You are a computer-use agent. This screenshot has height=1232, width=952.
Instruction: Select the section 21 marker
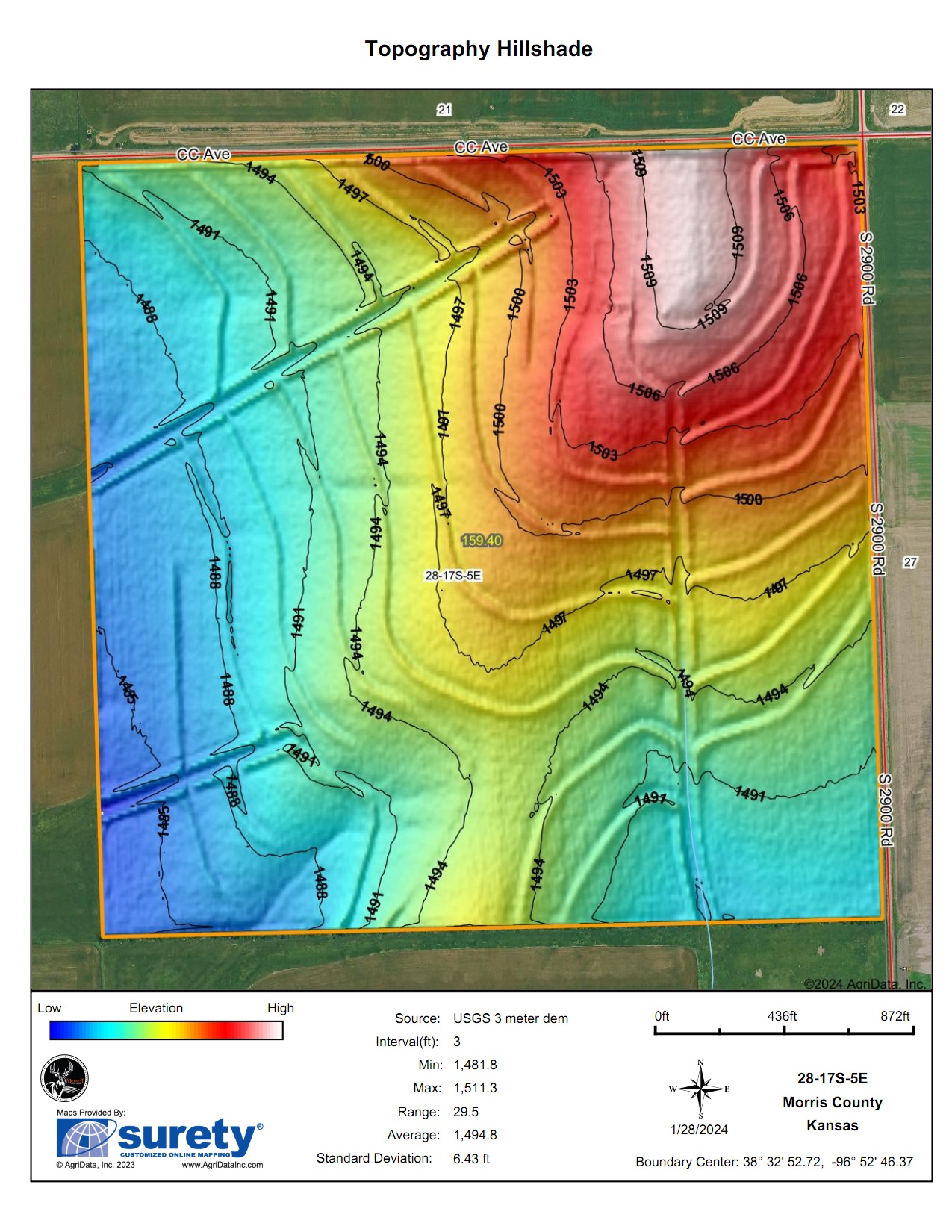(444, 110)
